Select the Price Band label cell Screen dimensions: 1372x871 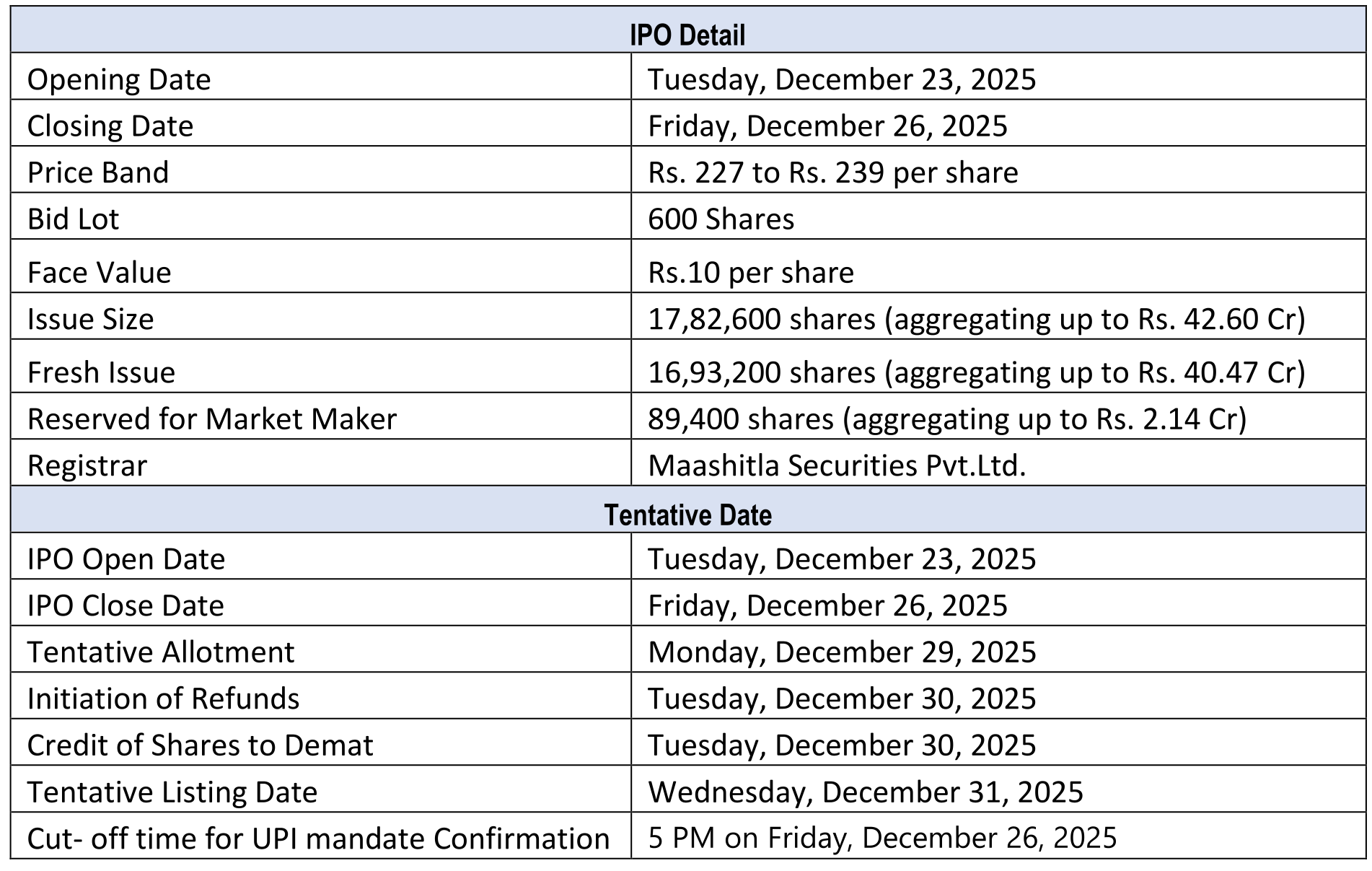[x=98, y=172]
